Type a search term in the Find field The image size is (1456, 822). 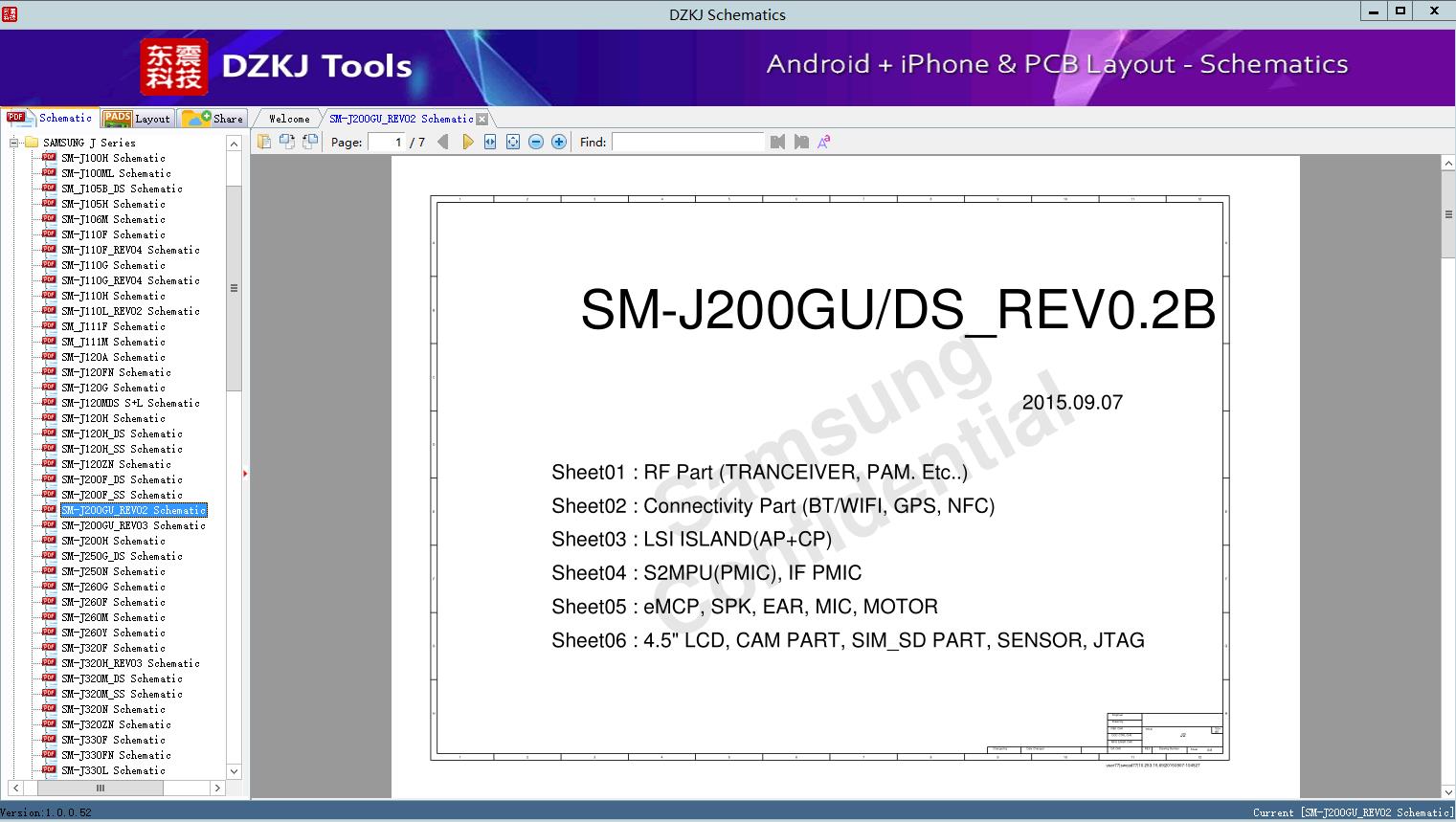point(687,142)
